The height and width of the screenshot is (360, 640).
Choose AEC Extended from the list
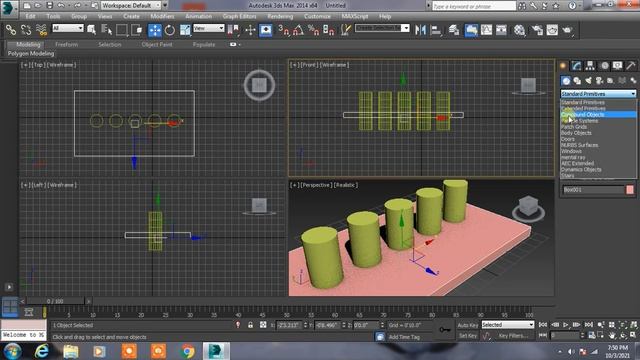[x=598, y=163]
